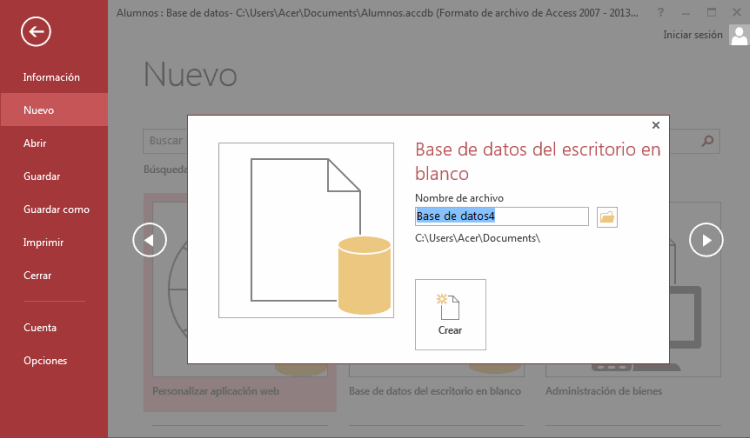Open the Cuenta settings page

point(40,327)
